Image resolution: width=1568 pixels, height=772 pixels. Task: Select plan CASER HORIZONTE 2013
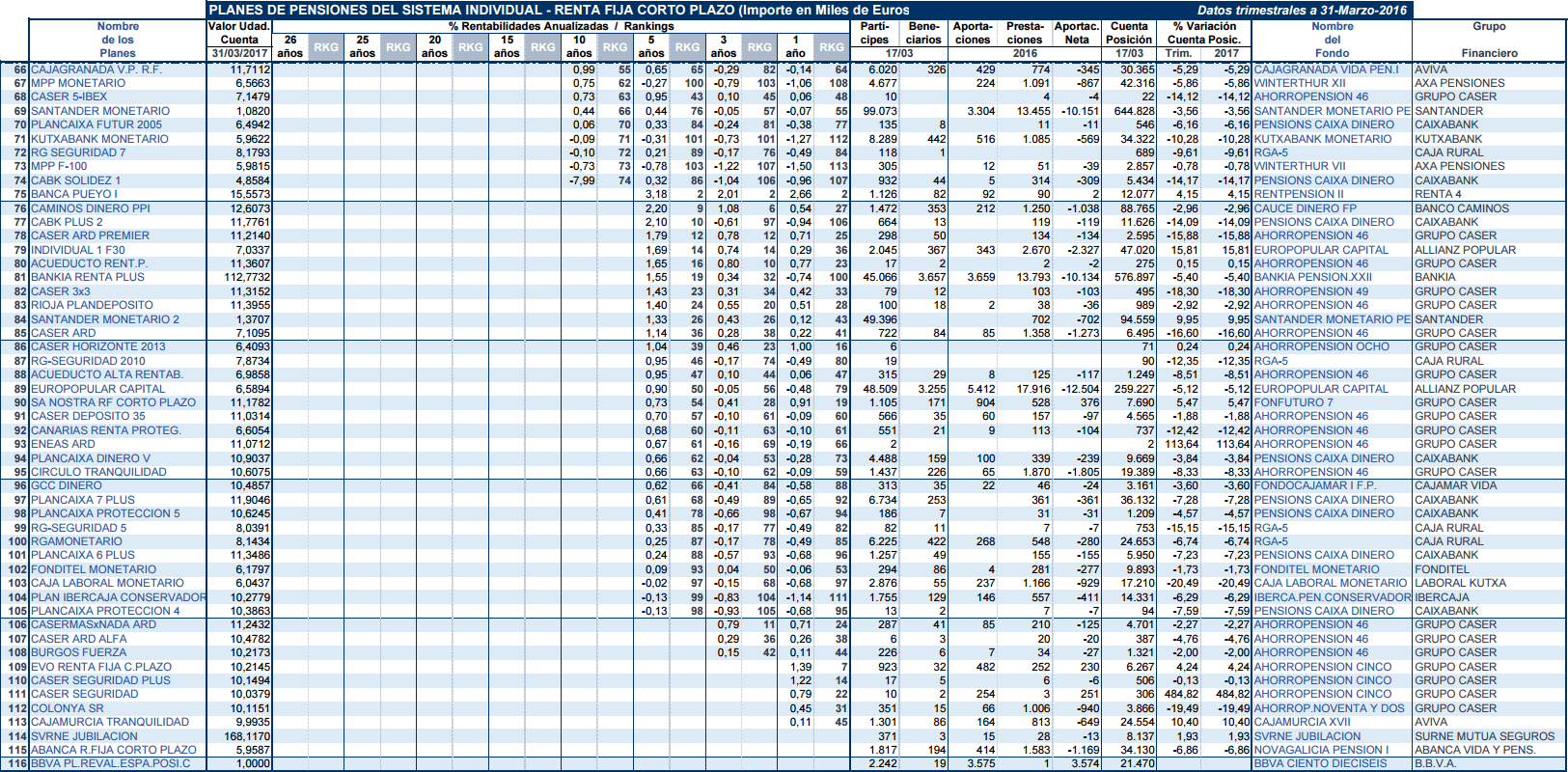pyautogui.click(x=98, y=346)
